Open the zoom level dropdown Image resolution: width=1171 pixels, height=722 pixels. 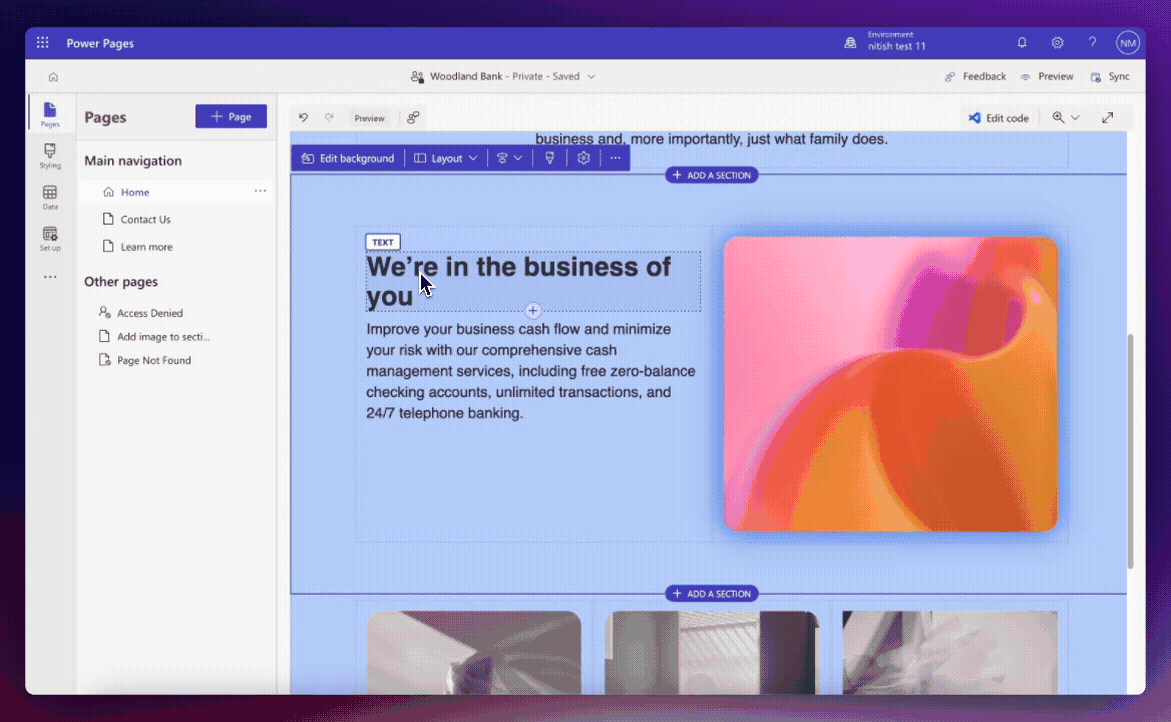(x=1064, y=117)
